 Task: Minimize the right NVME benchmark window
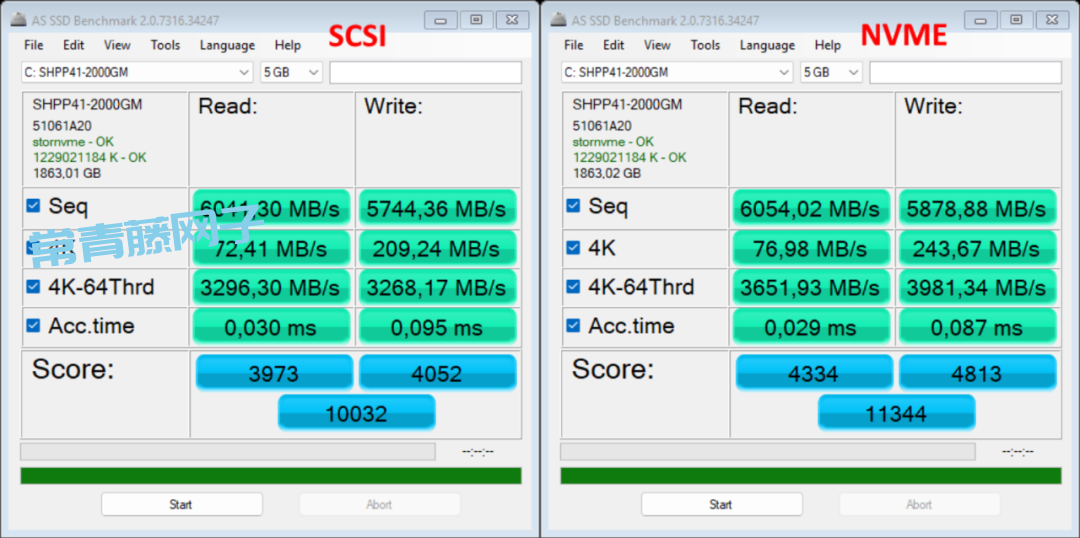coord(978,20)
